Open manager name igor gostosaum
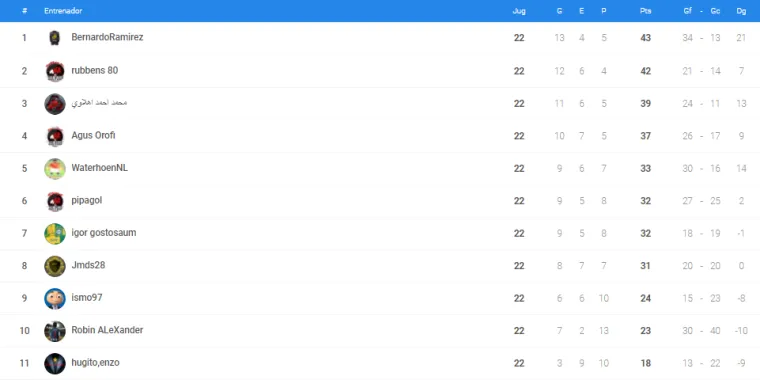This screenshot has height=380, width=760. (104, 233)
